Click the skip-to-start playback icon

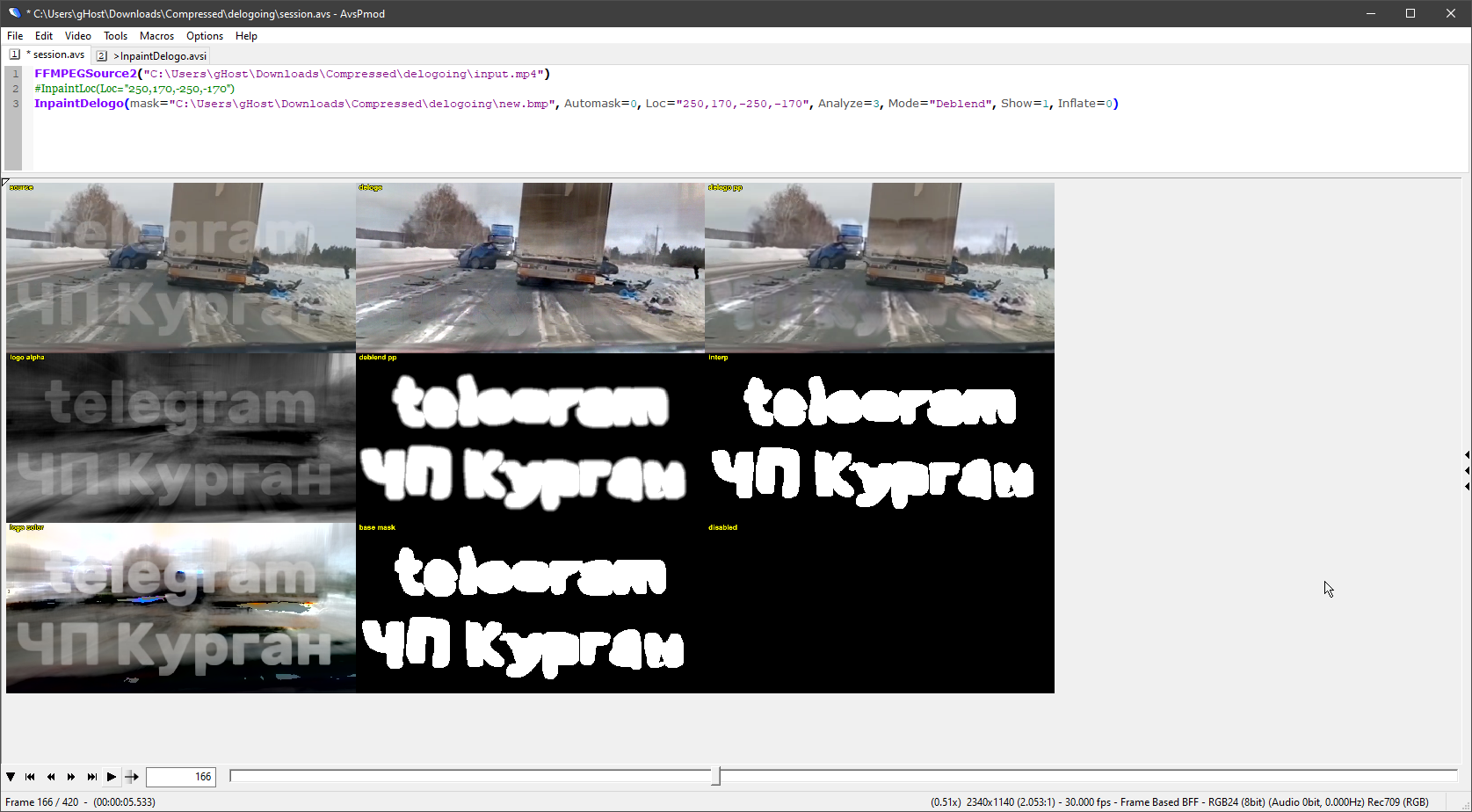pos(31,777)
